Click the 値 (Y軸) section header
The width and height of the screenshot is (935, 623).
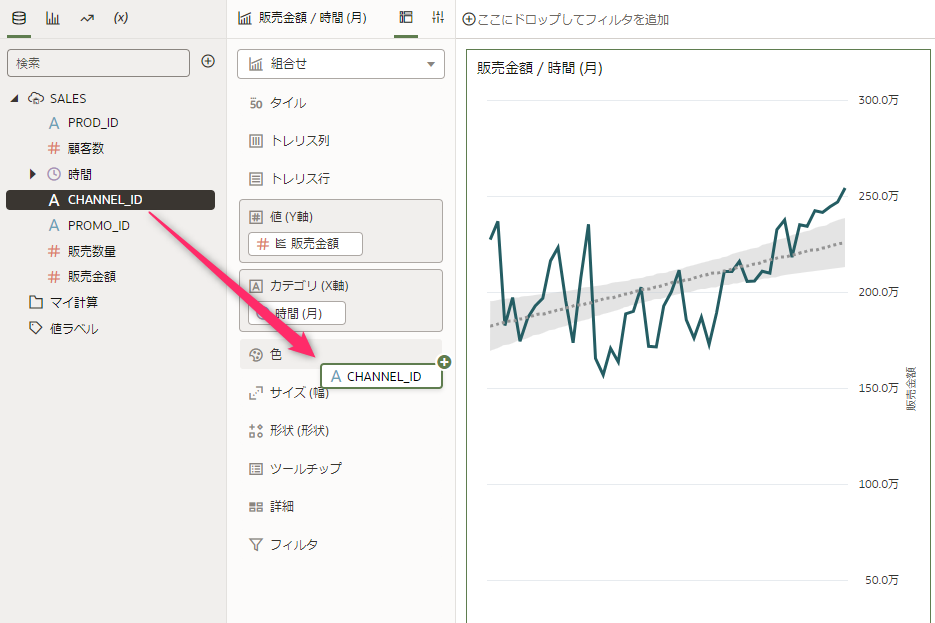(x=291, y=217)
